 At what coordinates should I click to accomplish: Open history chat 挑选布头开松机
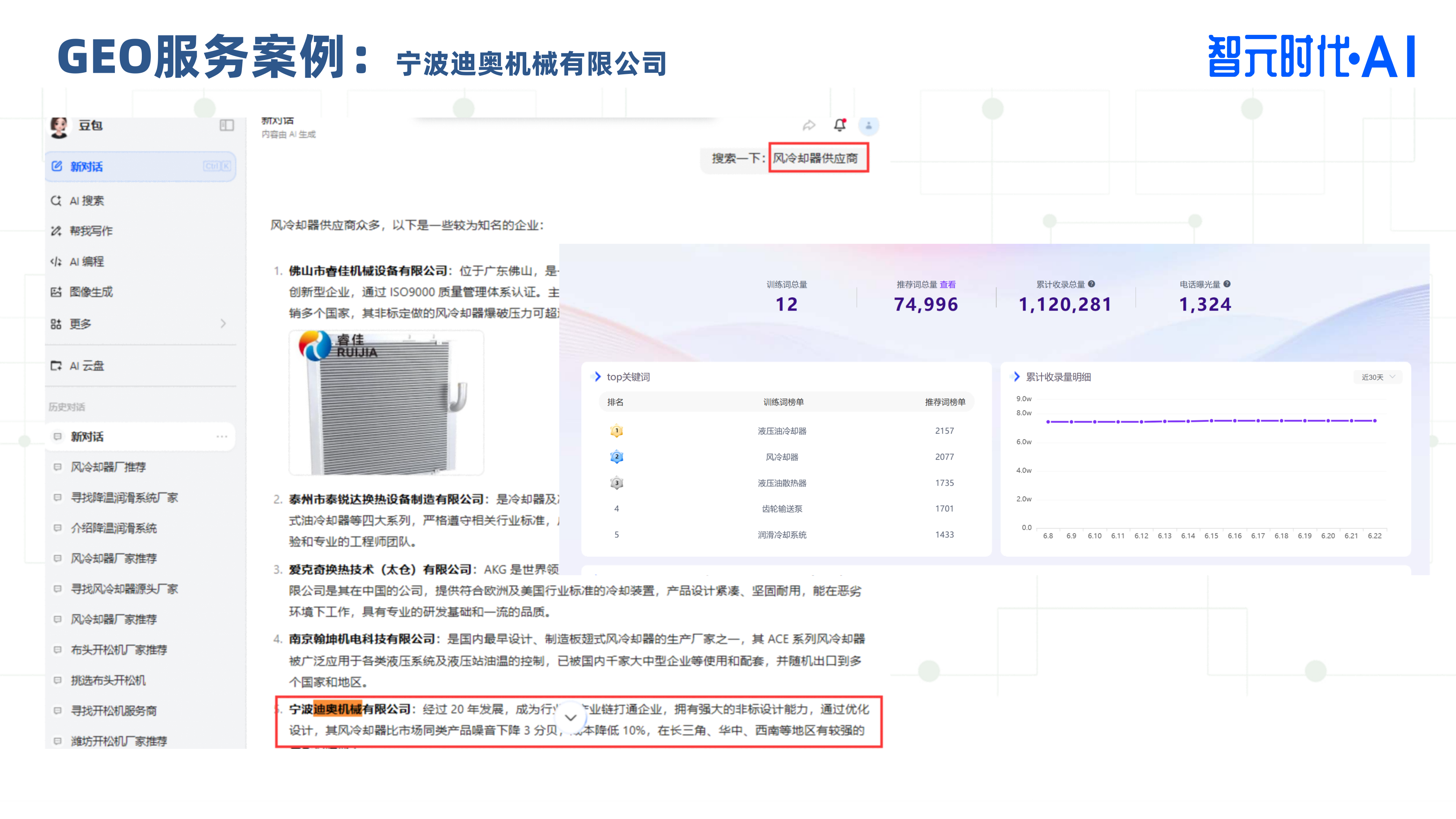[108, 681]
